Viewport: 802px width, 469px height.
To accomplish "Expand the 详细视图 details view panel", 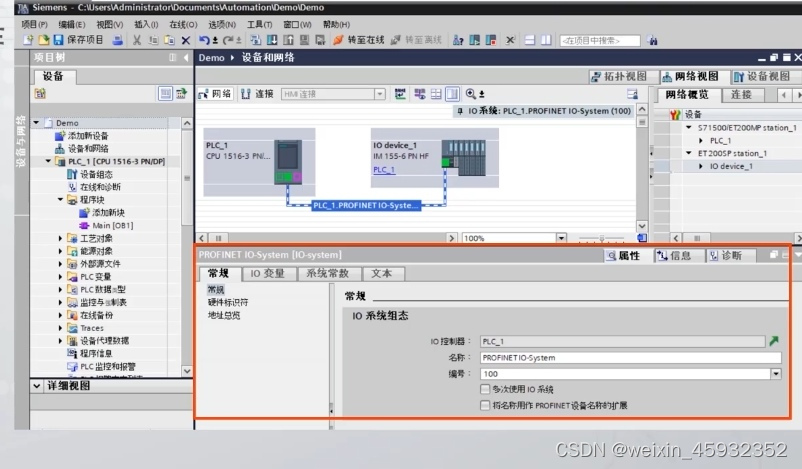I will click(x=37, y=386).
